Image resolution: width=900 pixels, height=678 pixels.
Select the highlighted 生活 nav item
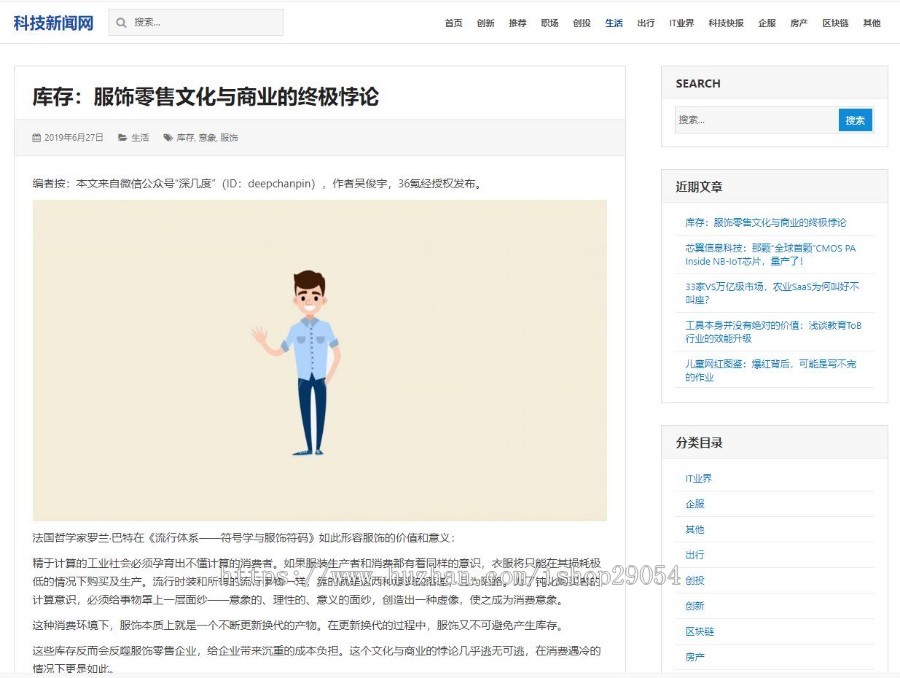tap(613, 22)
